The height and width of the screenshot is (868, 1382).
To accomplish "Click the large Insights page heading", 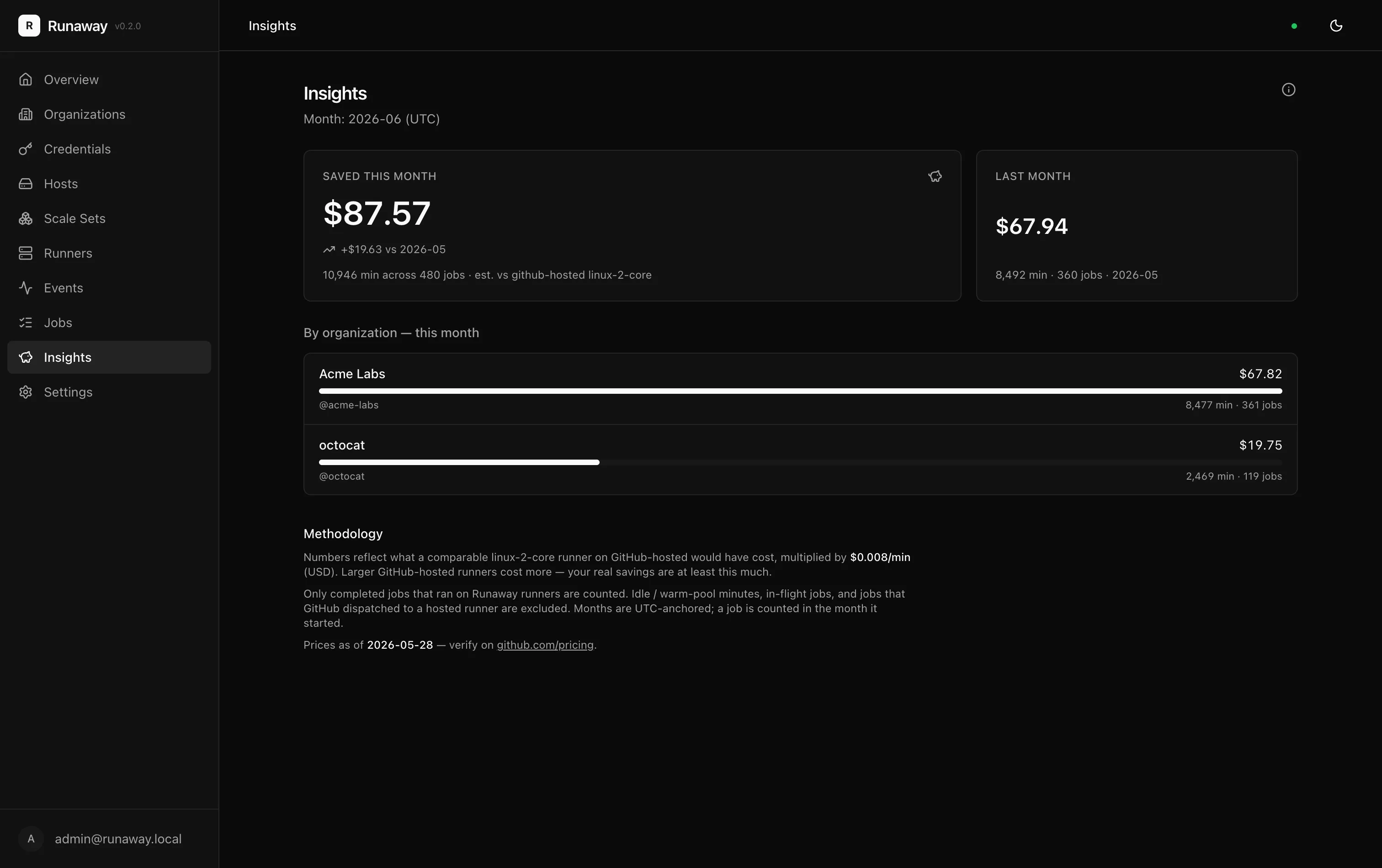I will 335,94.
